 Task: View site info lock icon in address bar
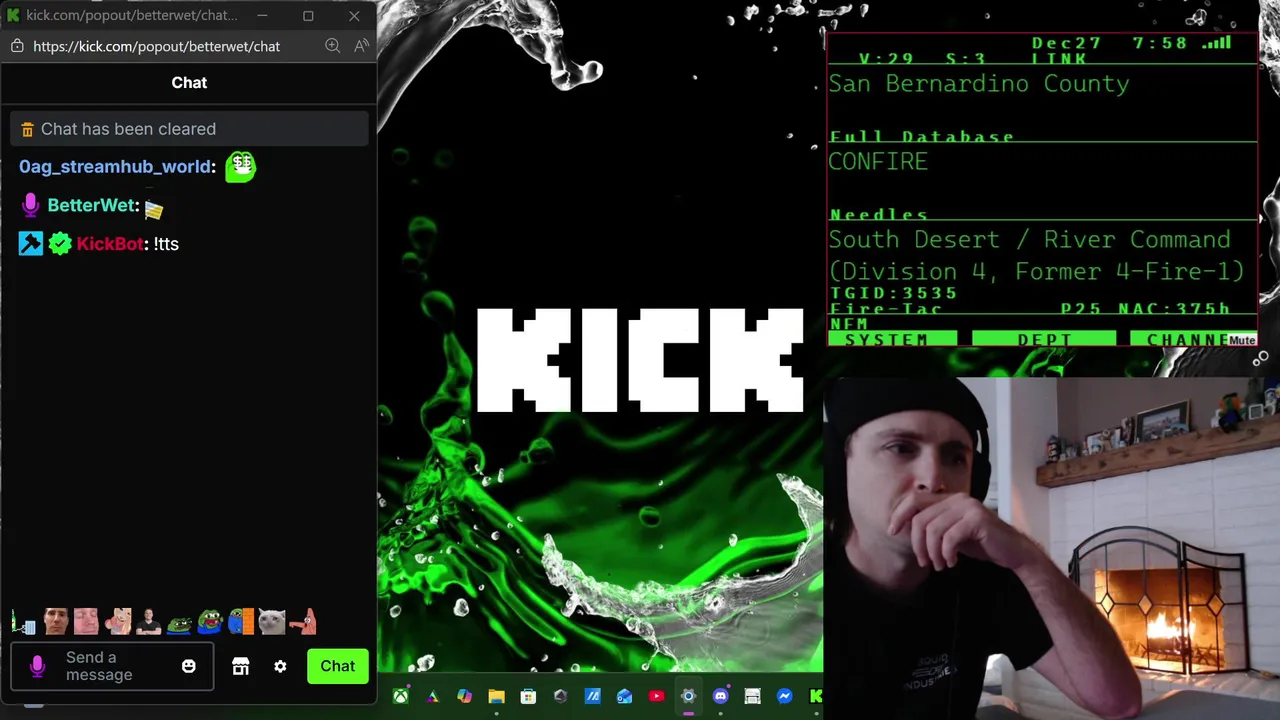(17, 46)
